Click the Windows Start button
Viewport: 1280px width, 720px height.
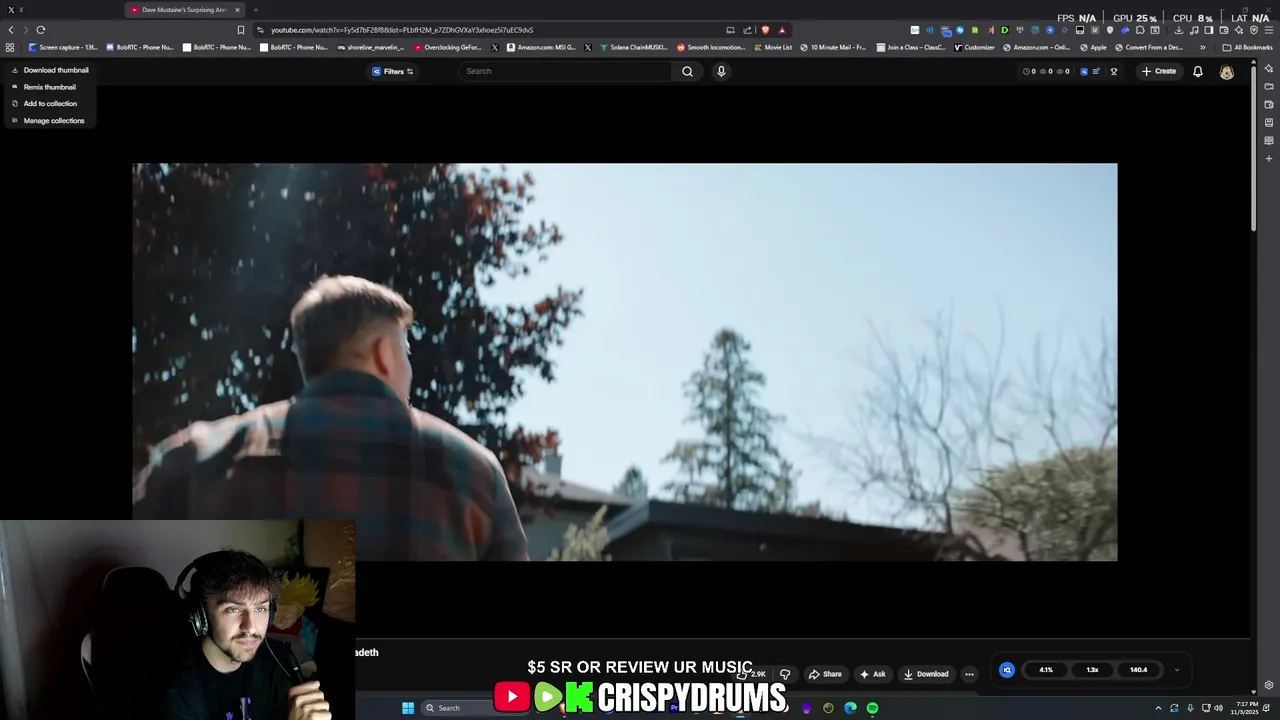408,708
